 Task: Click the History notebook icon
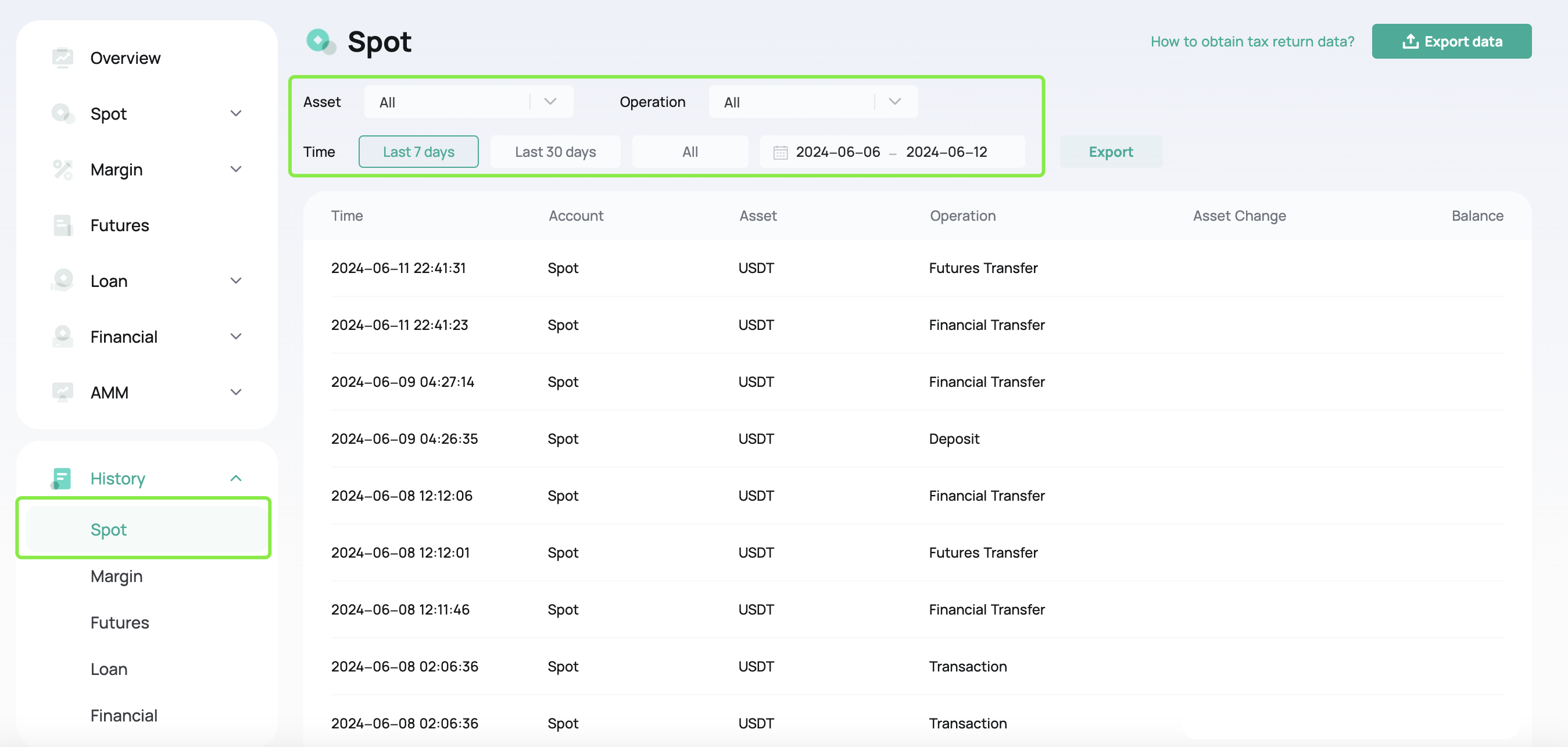[61, 479]
